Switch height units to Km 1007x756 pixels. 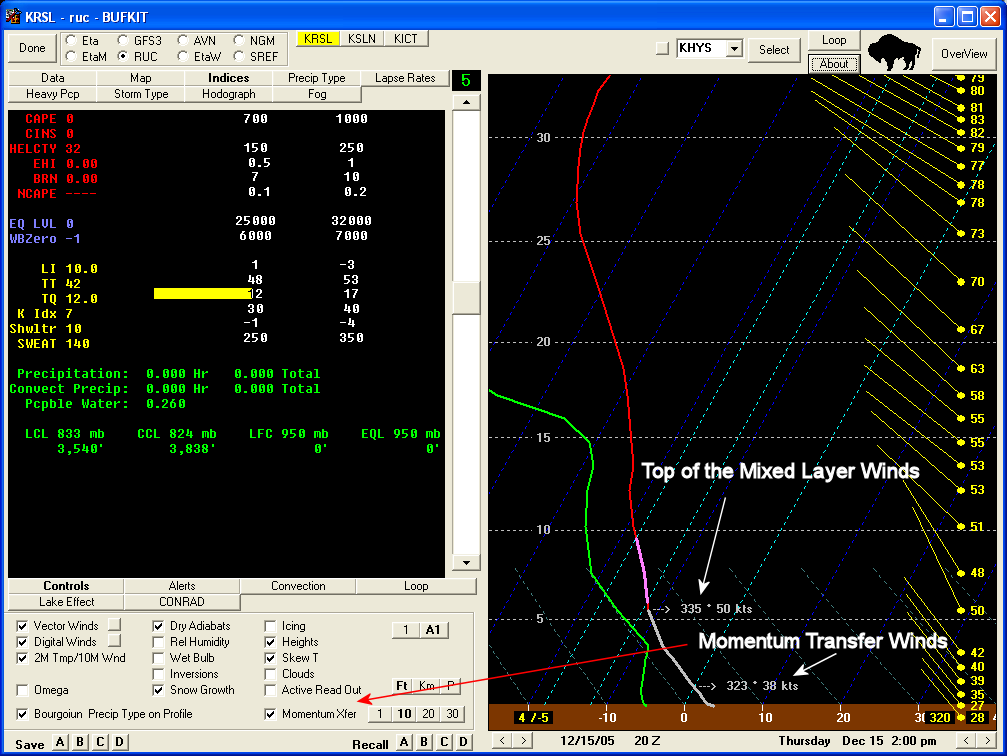point(426,686)
